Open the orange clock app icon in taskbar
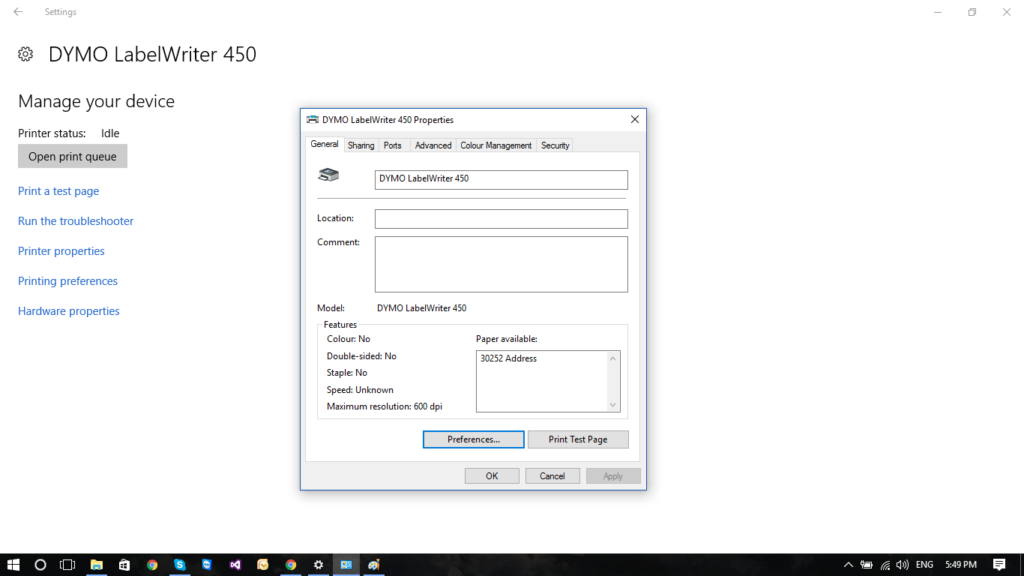The image size is (1024, 576). point(263,565)
